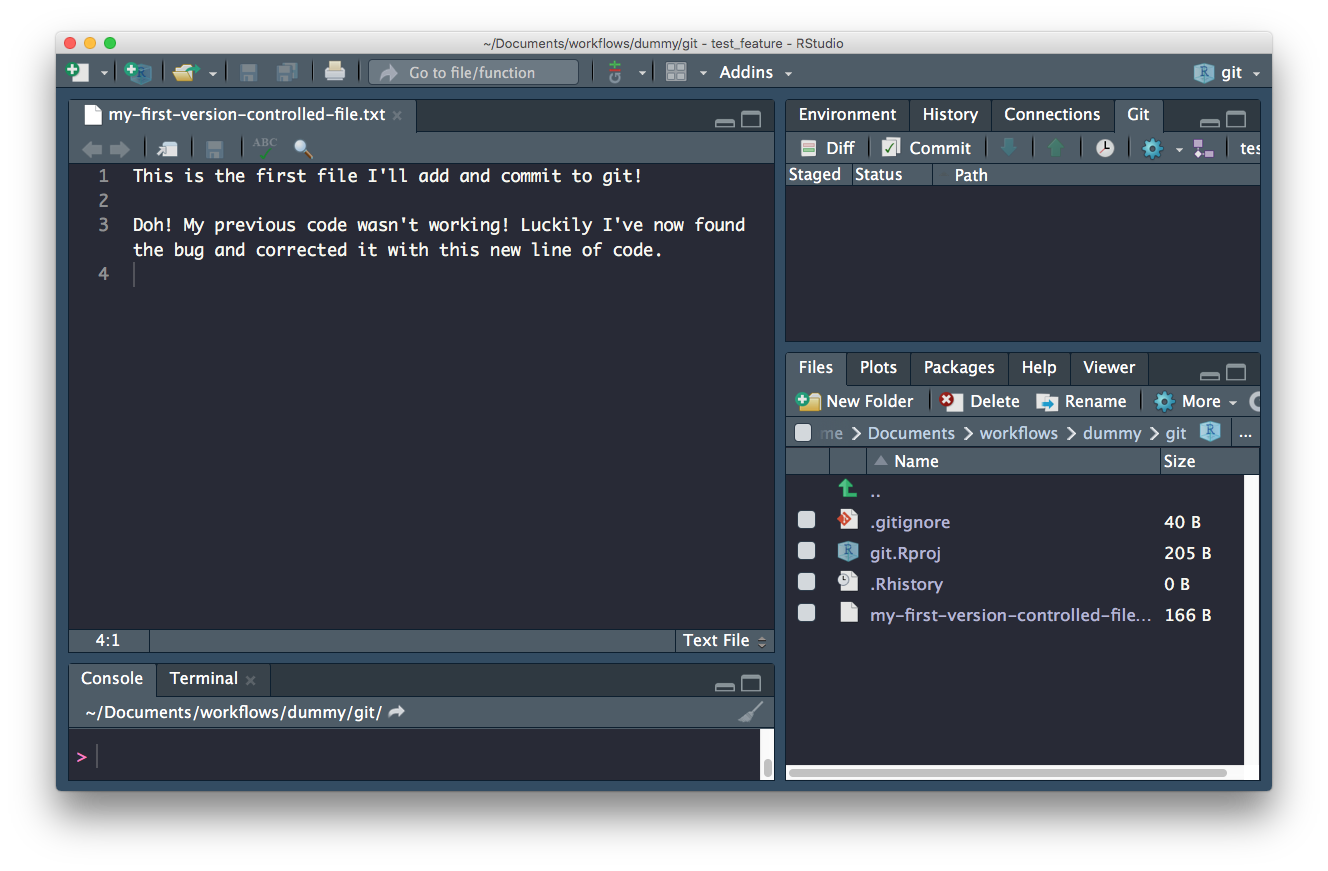Click the workspace panes layout icon
This screenshot has width=1328, height=871.
click(x=676, y=72)
